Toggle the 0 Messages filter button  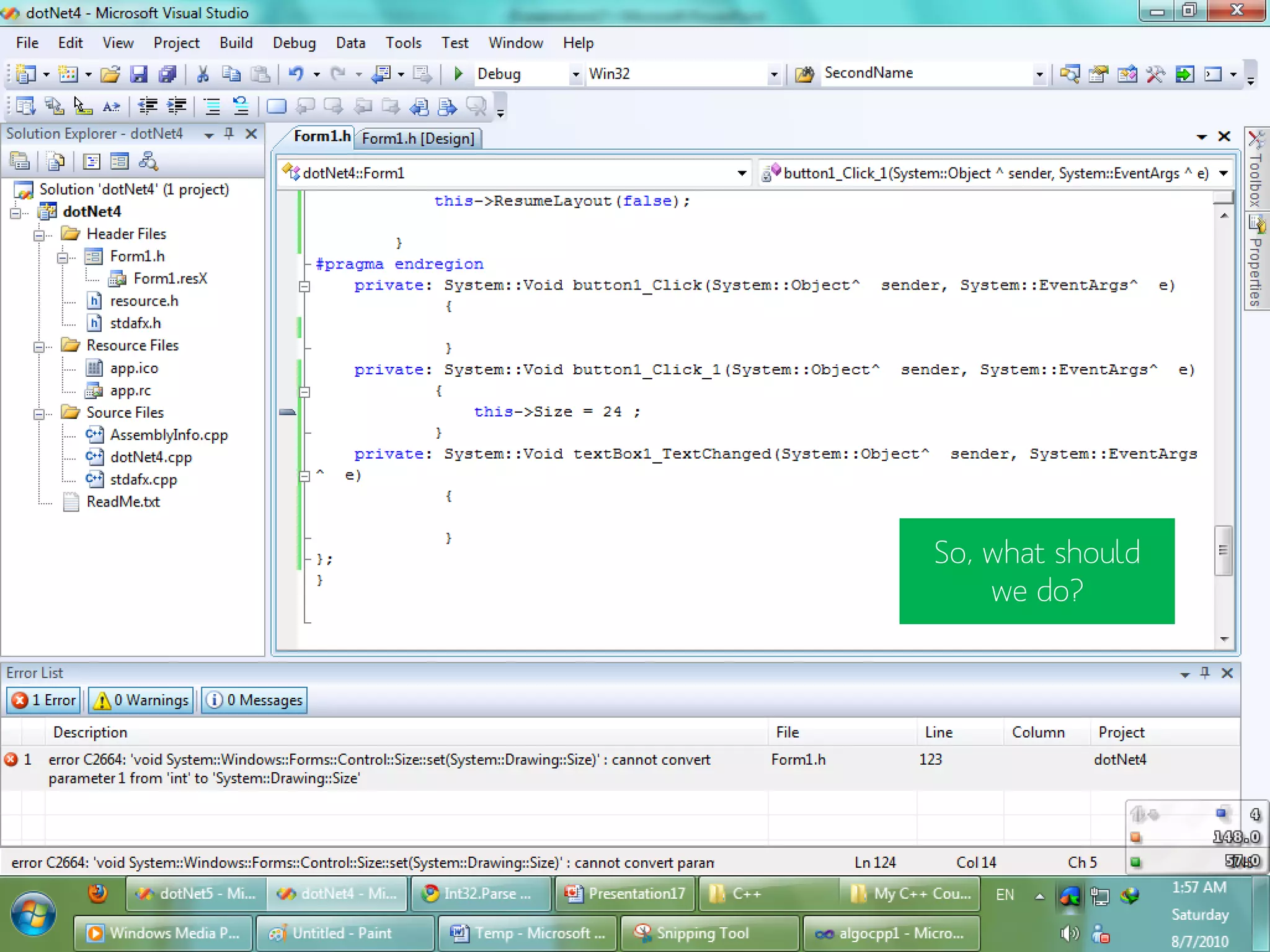pos(255,700)
